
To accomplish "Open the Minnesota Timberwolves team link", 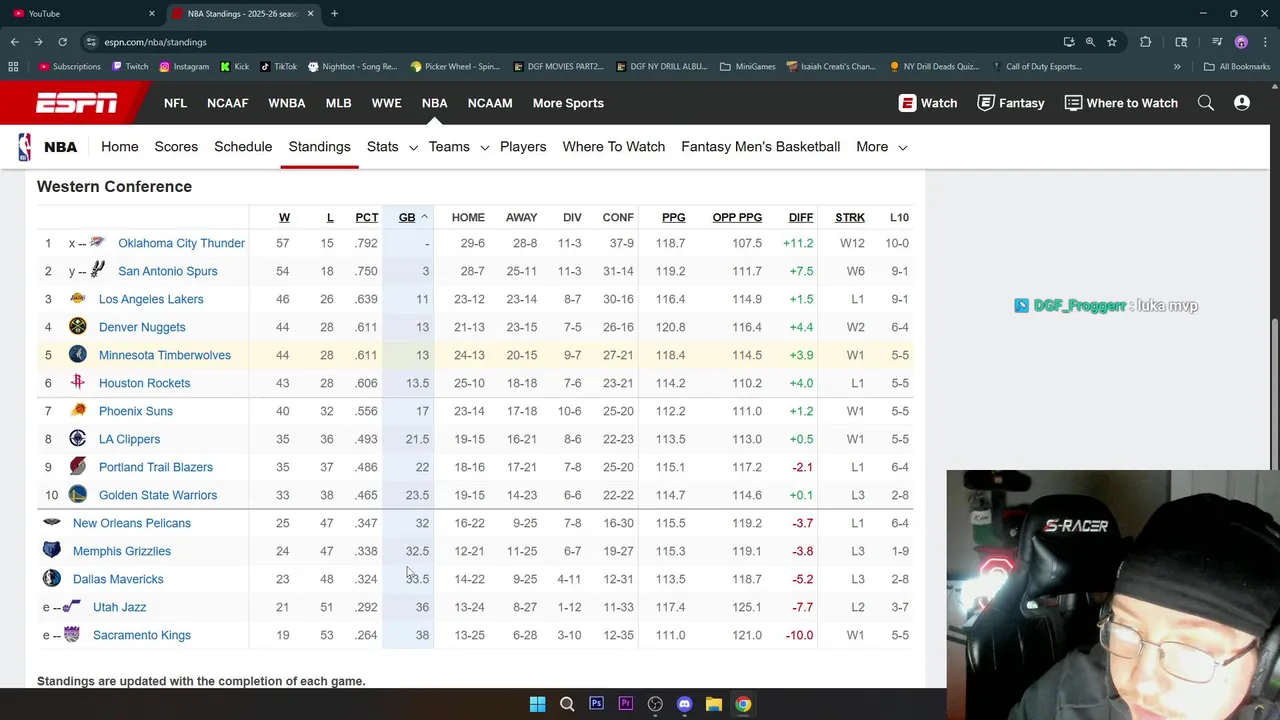I will click(164, 355).
